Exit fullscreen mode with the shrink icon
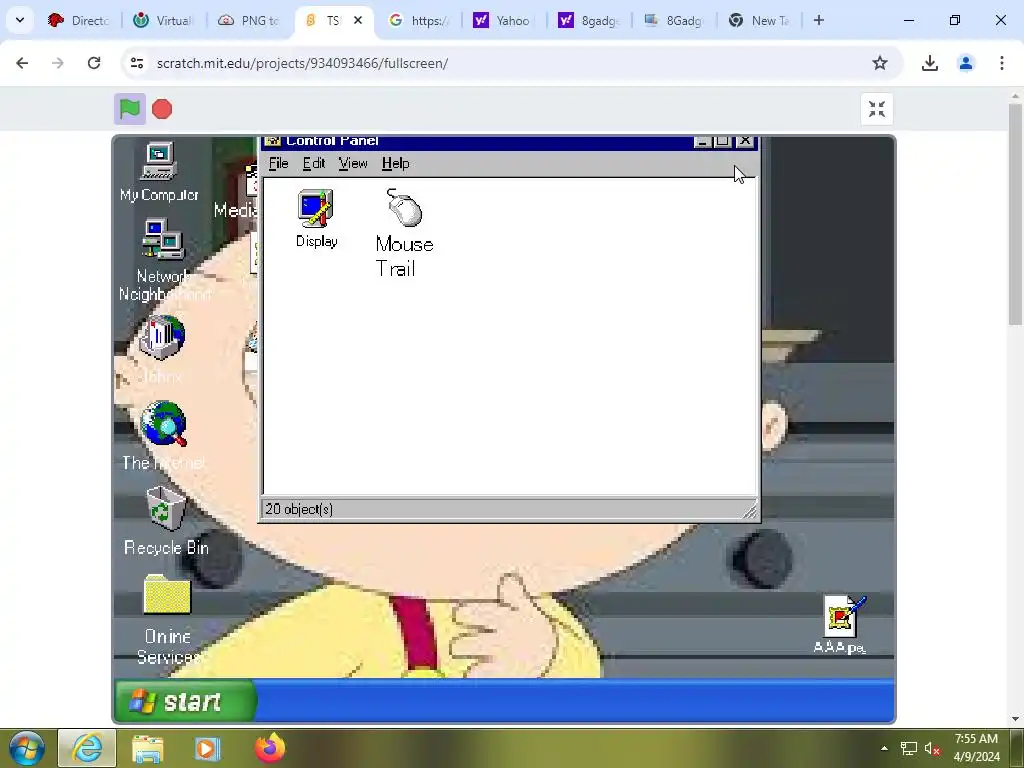The width and height of the screenshot is (1024, 768). coord(876,109)
